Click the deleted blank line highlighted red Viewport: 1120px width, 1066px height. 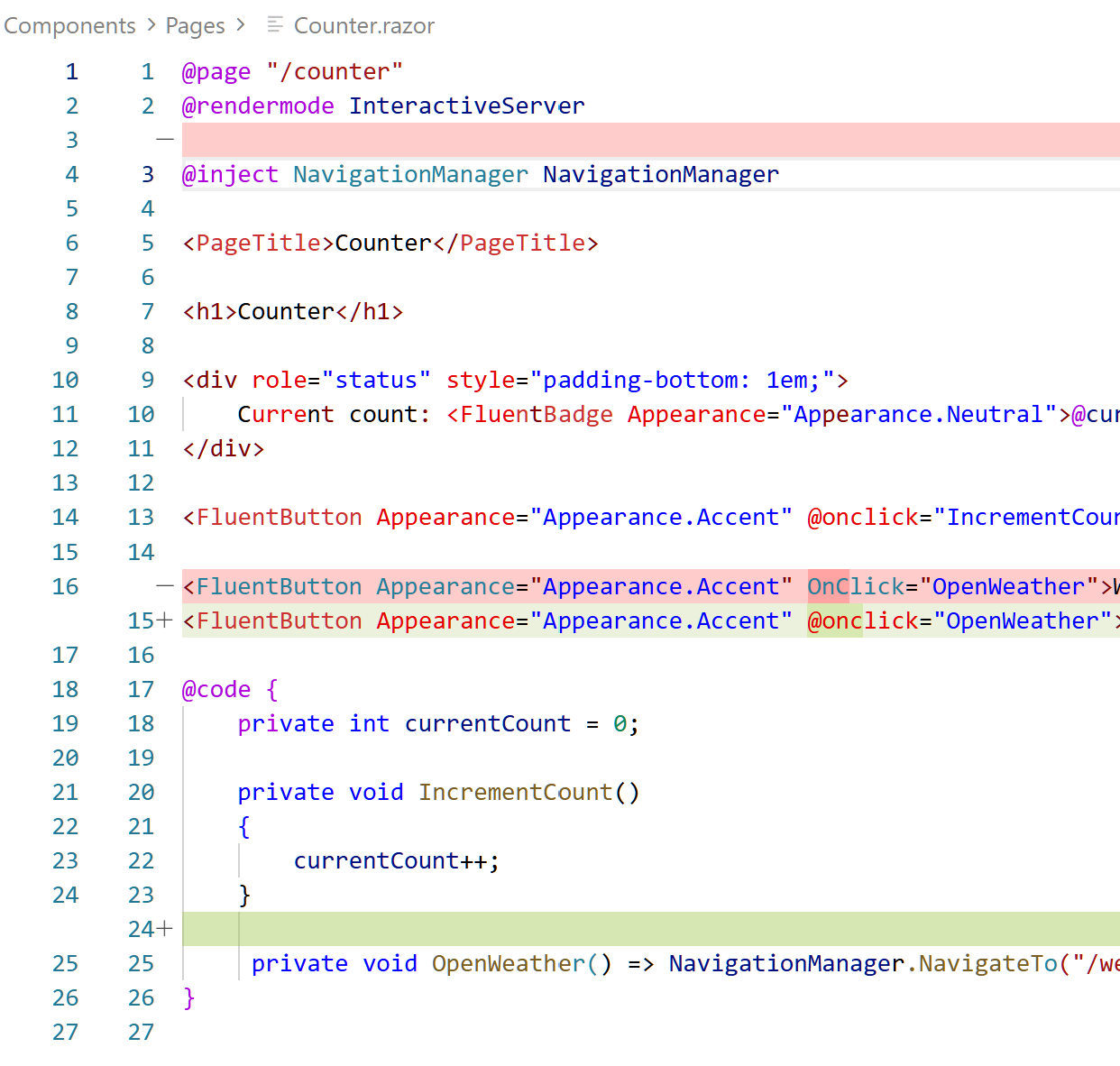pyautogui.click(x=651, y=140)
